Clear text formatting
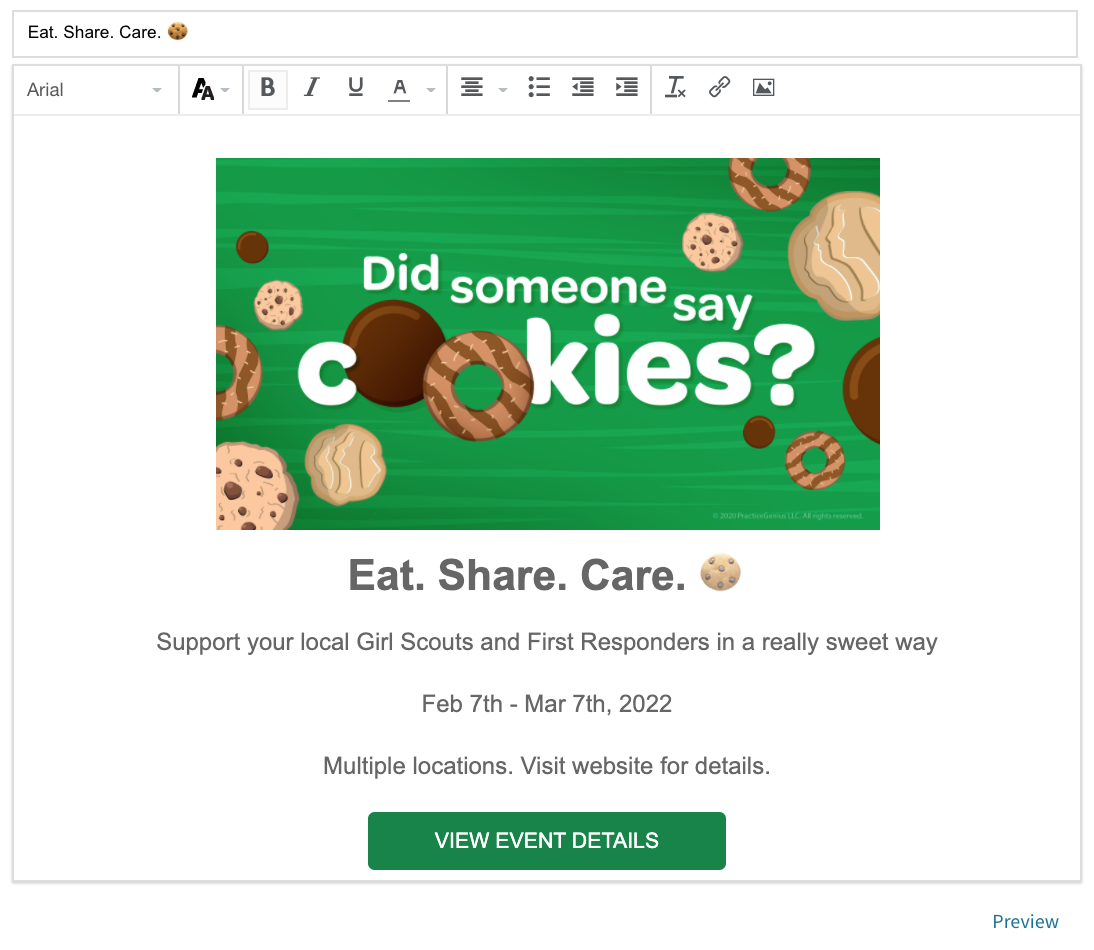This screenshot has width=1094, height=950. (x=676, y=88)
